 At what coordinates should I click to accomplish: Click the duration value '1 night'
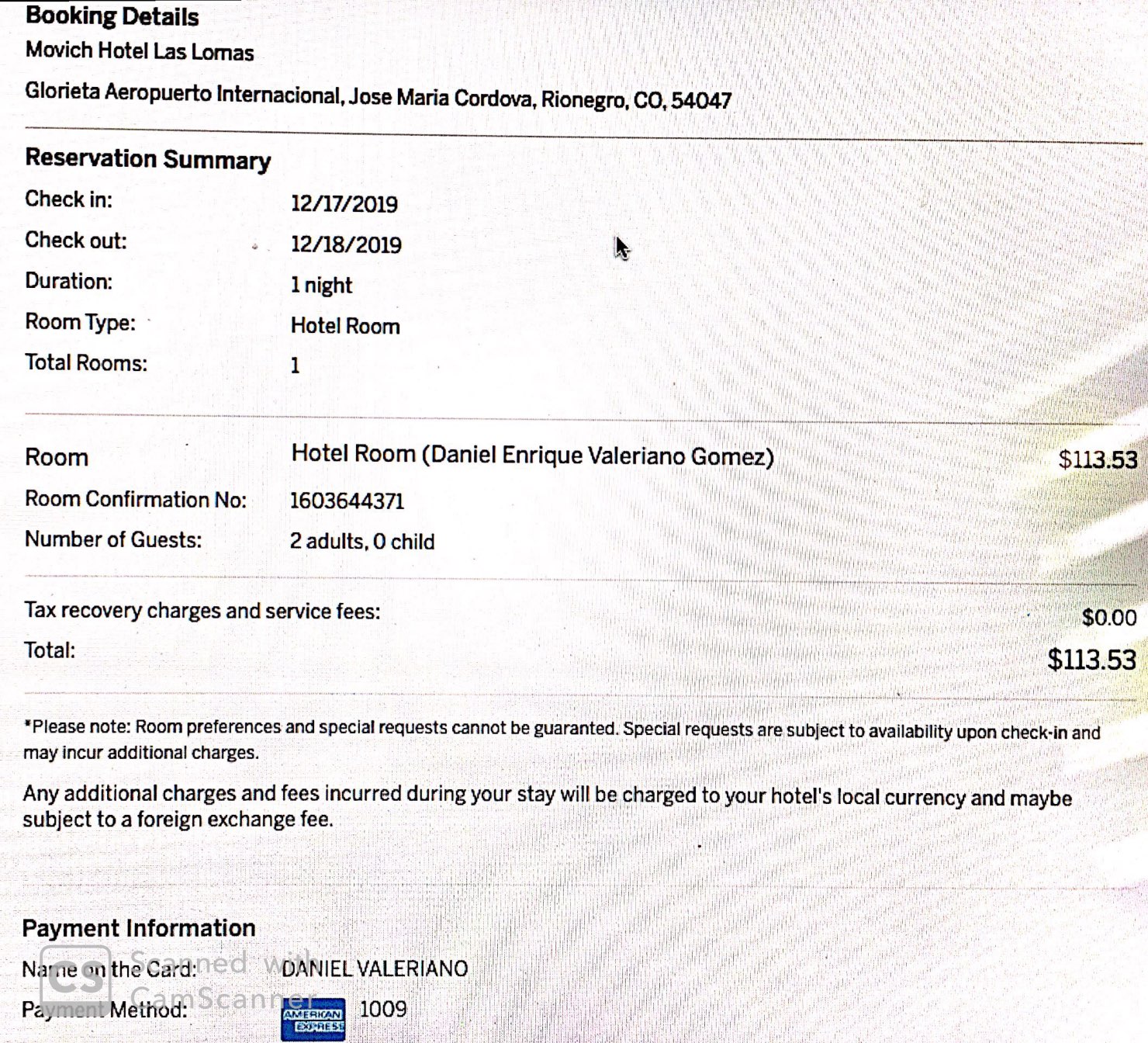[x=321, y=286]
